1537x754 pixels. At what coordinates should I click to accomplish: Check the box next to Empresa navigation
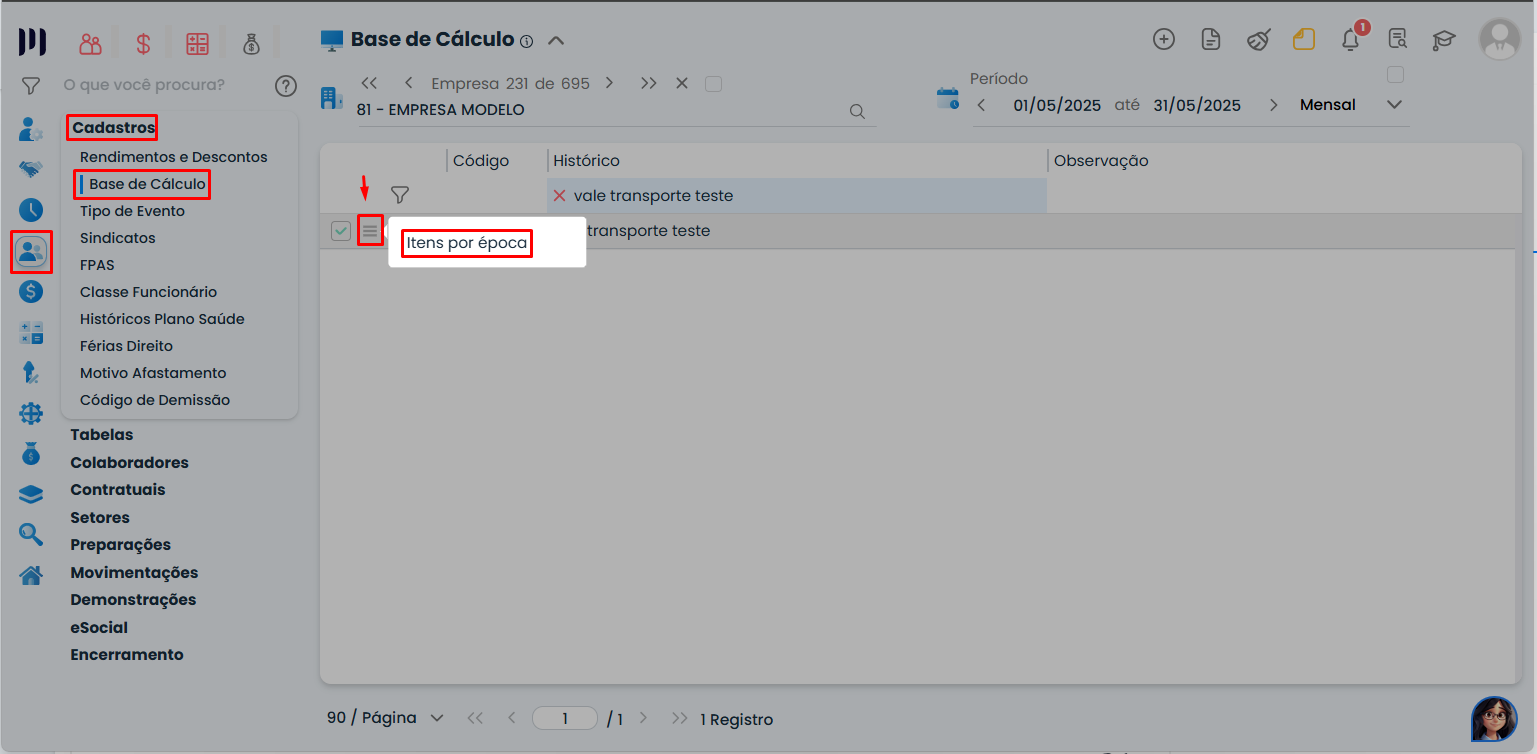point(713,84)
